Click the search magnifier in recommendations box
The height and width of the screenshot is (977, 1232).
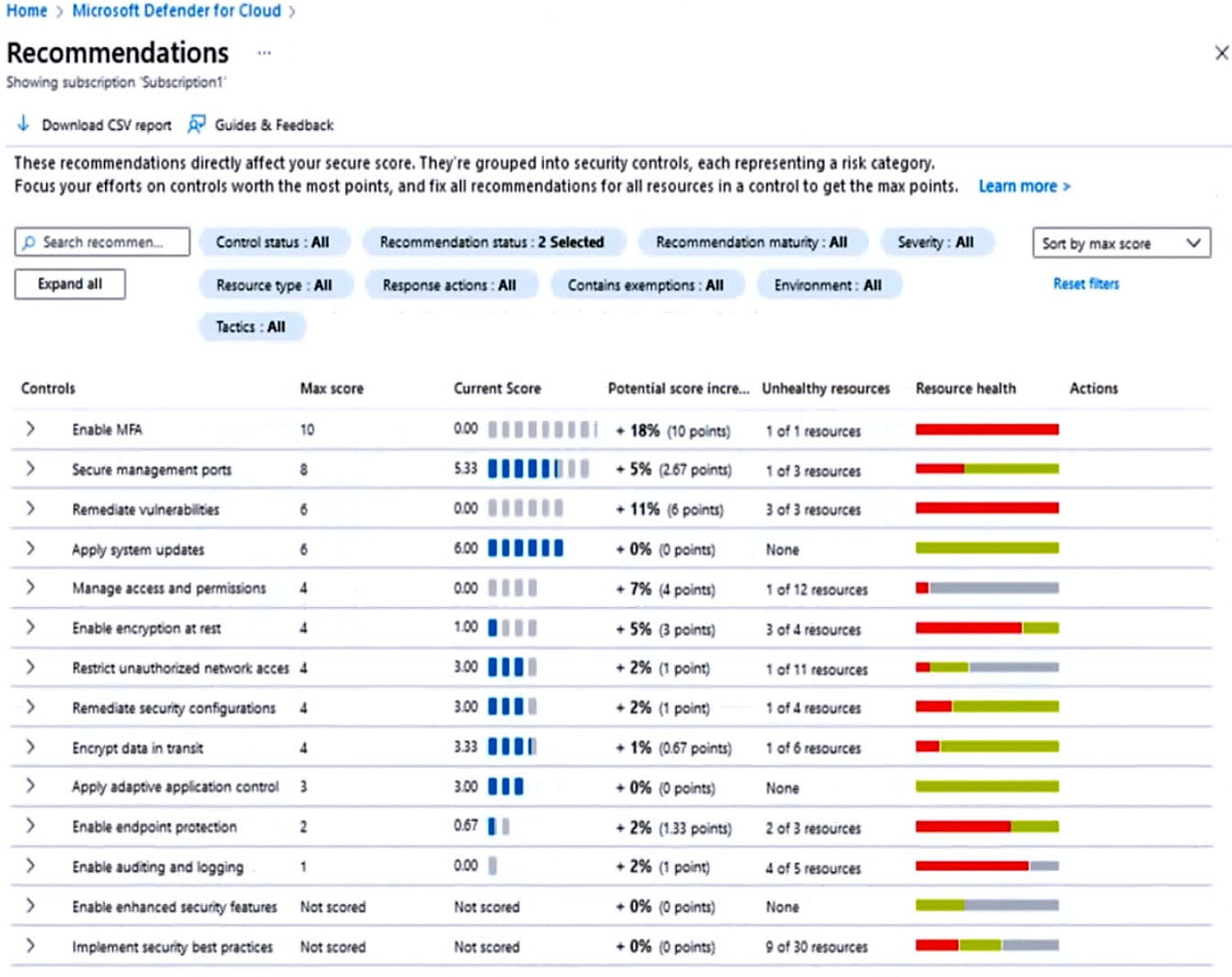(x=30, y=243)
